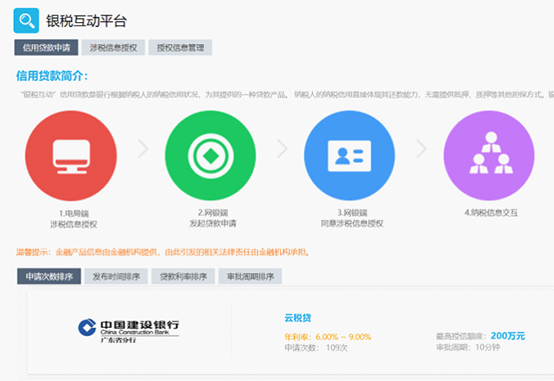Open the 涉税信息授权 tab
The height and width of the screenshot is (381, 554).
point(113,47)
